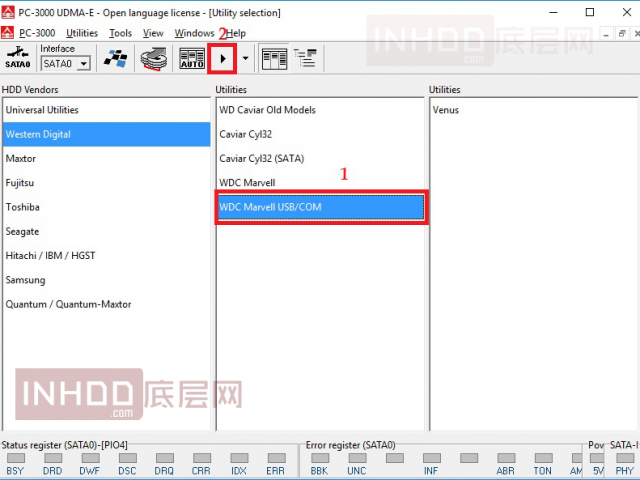Open the Interface SATA0 dropdown
The image size is (640, 480).
(x=84, y=64)
